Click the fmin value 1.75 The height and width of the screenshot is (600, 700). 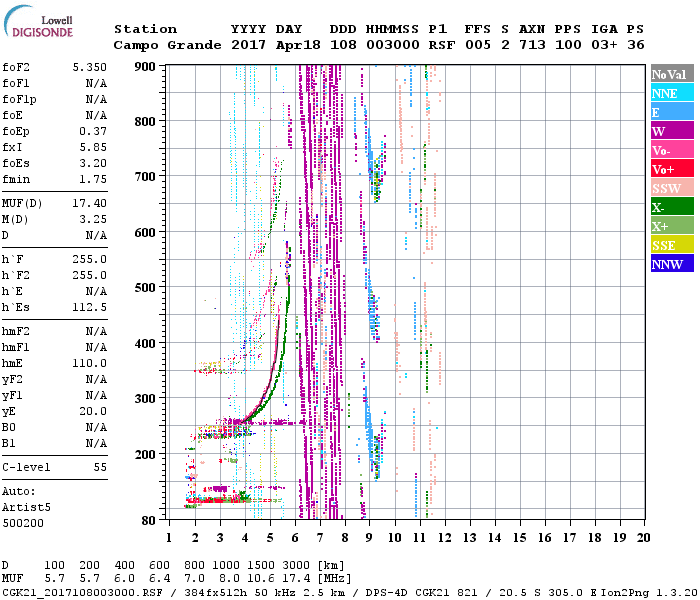93,179
